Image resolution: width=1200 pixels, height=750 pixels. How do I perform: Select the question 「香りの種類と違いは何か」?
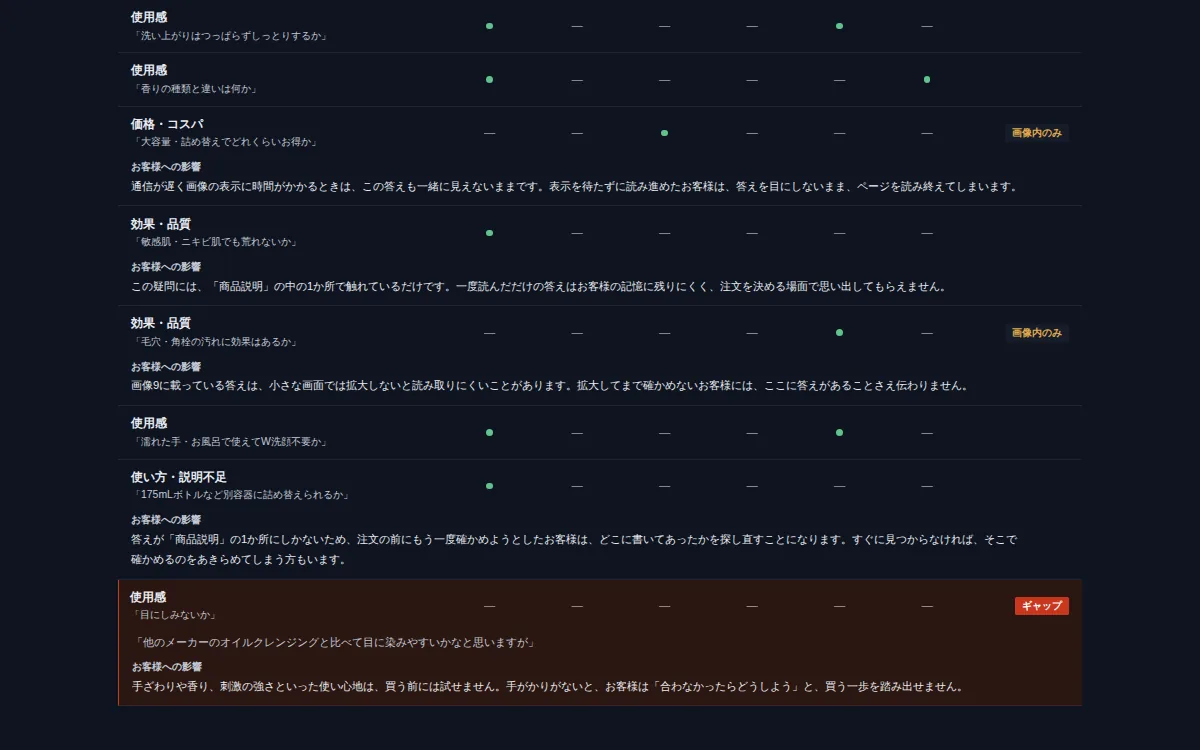195,89
